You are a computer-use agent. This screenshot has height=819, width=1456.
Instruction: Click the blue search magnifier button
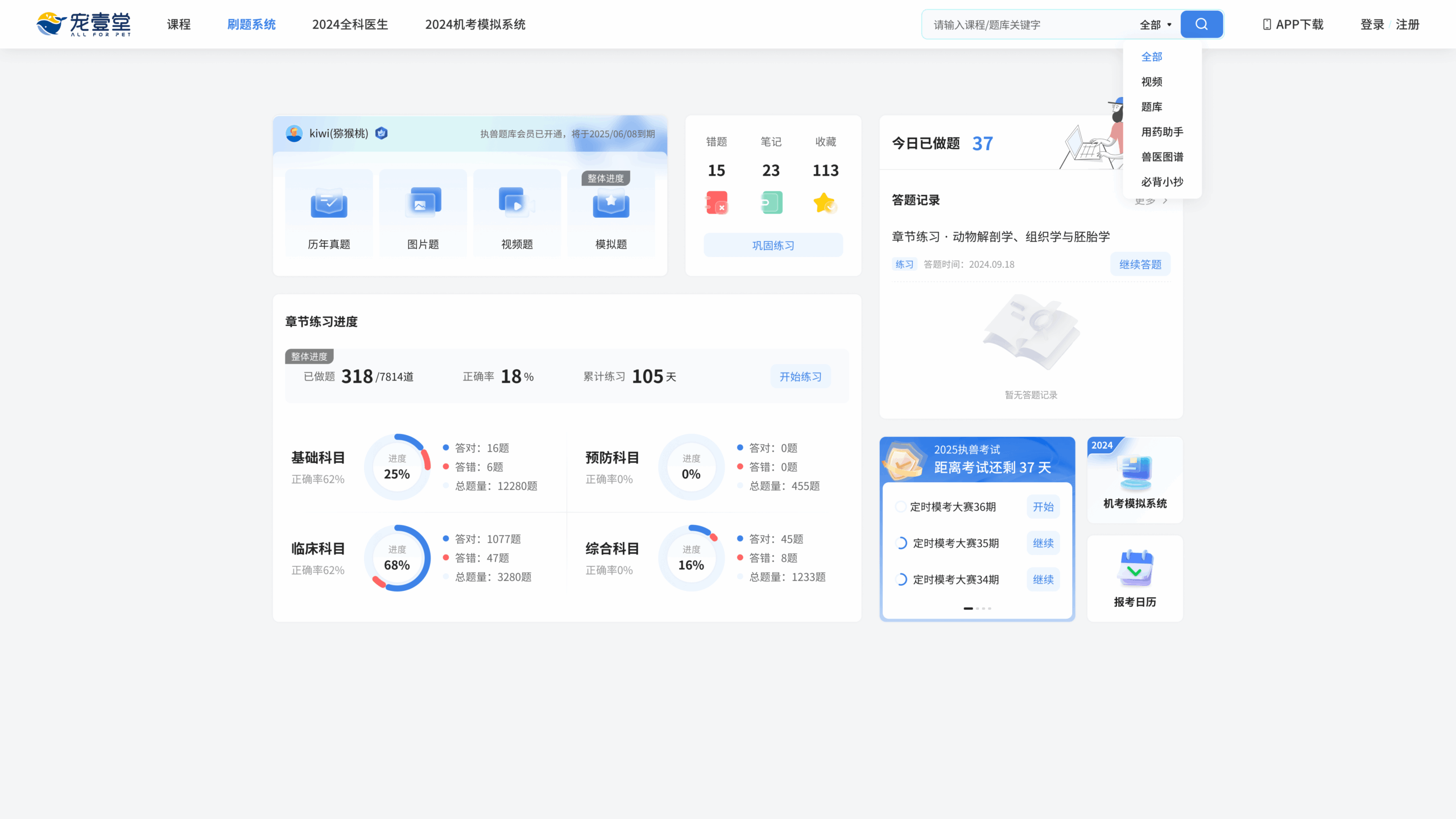pyautogui.click(x=1201, y=24)
